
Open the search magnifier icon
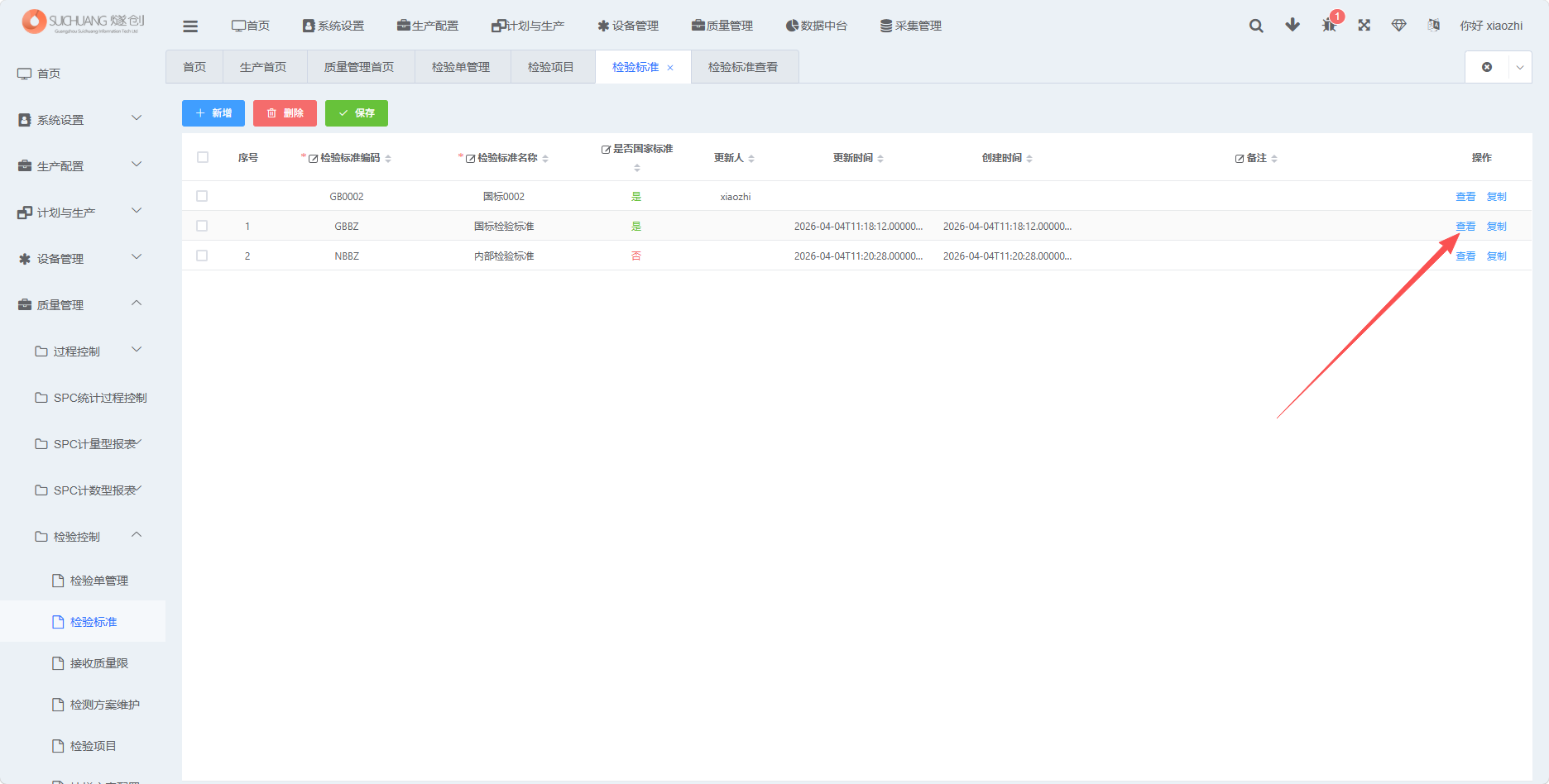[x=1256, y=26]
